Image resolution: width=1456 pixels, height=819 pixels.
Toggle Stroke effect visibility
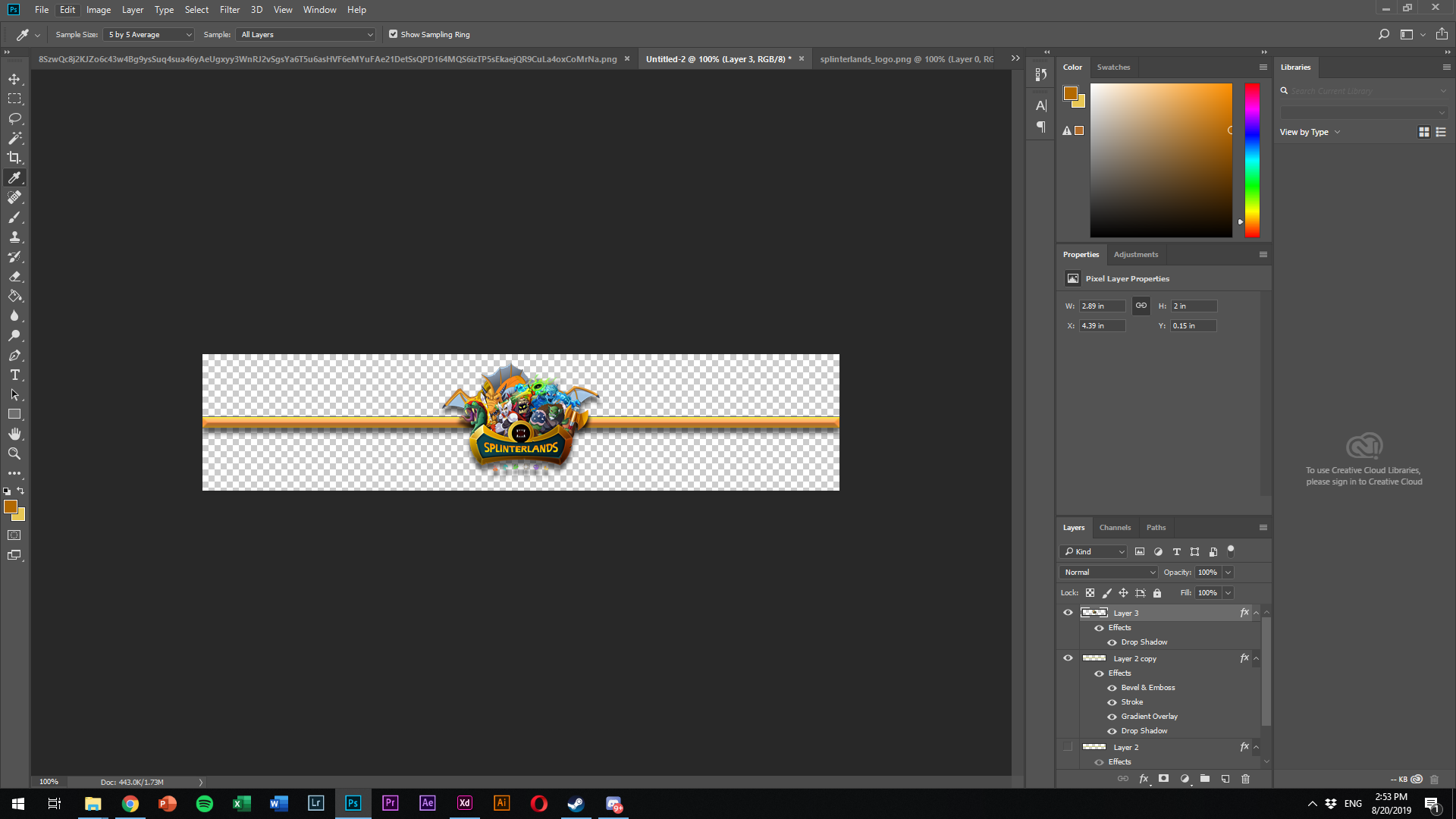click(1112, 702)
